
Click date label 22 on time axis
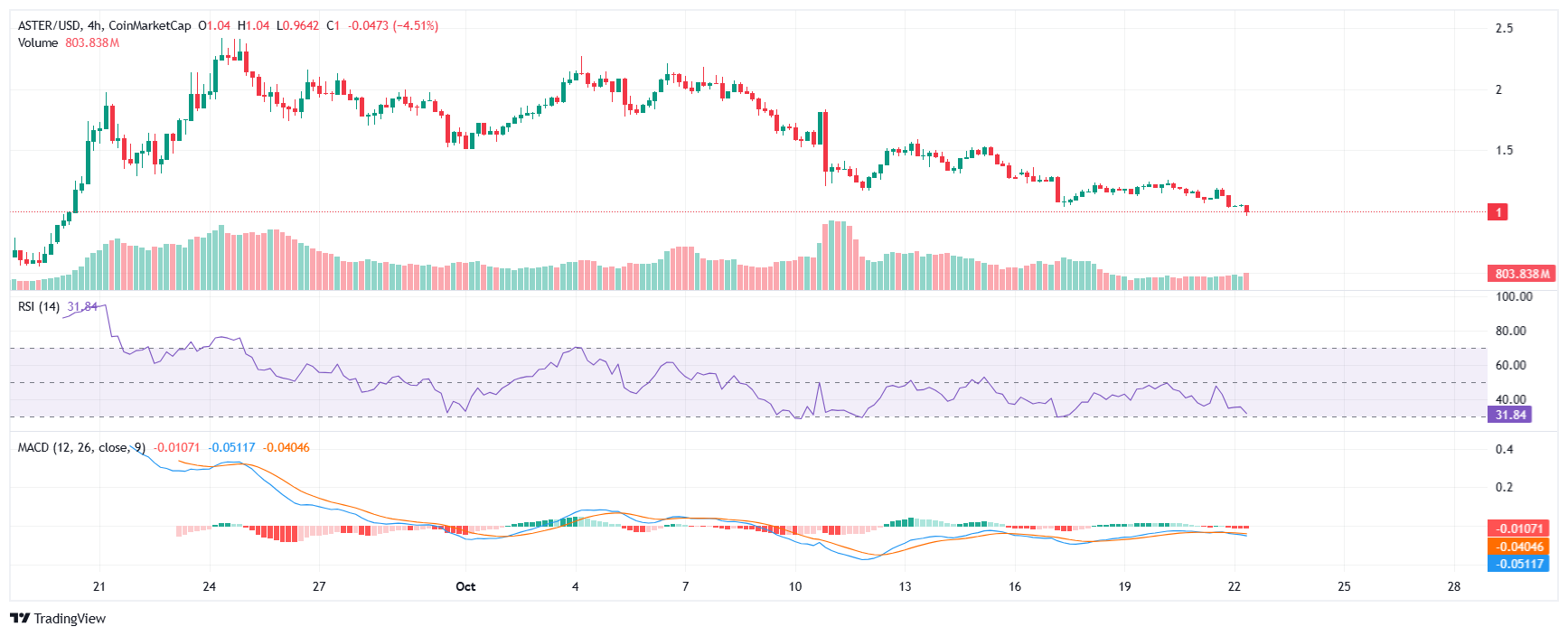tap(1235, 587)
